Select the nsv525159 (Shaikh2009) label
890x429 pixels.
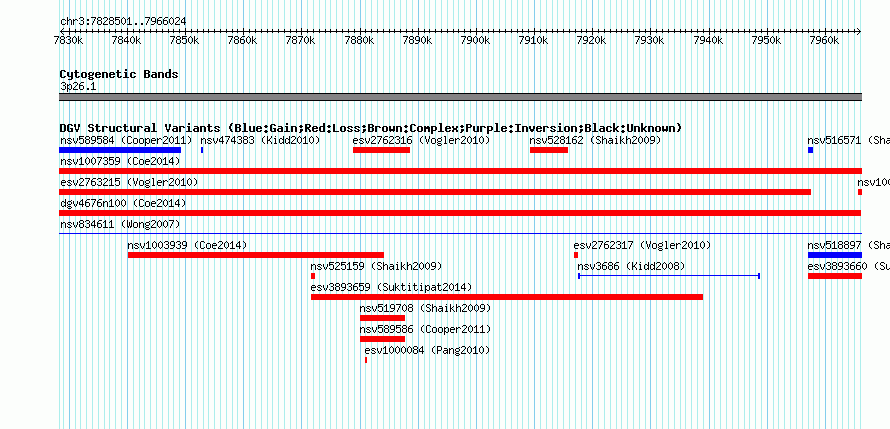(x=376, y=266)
